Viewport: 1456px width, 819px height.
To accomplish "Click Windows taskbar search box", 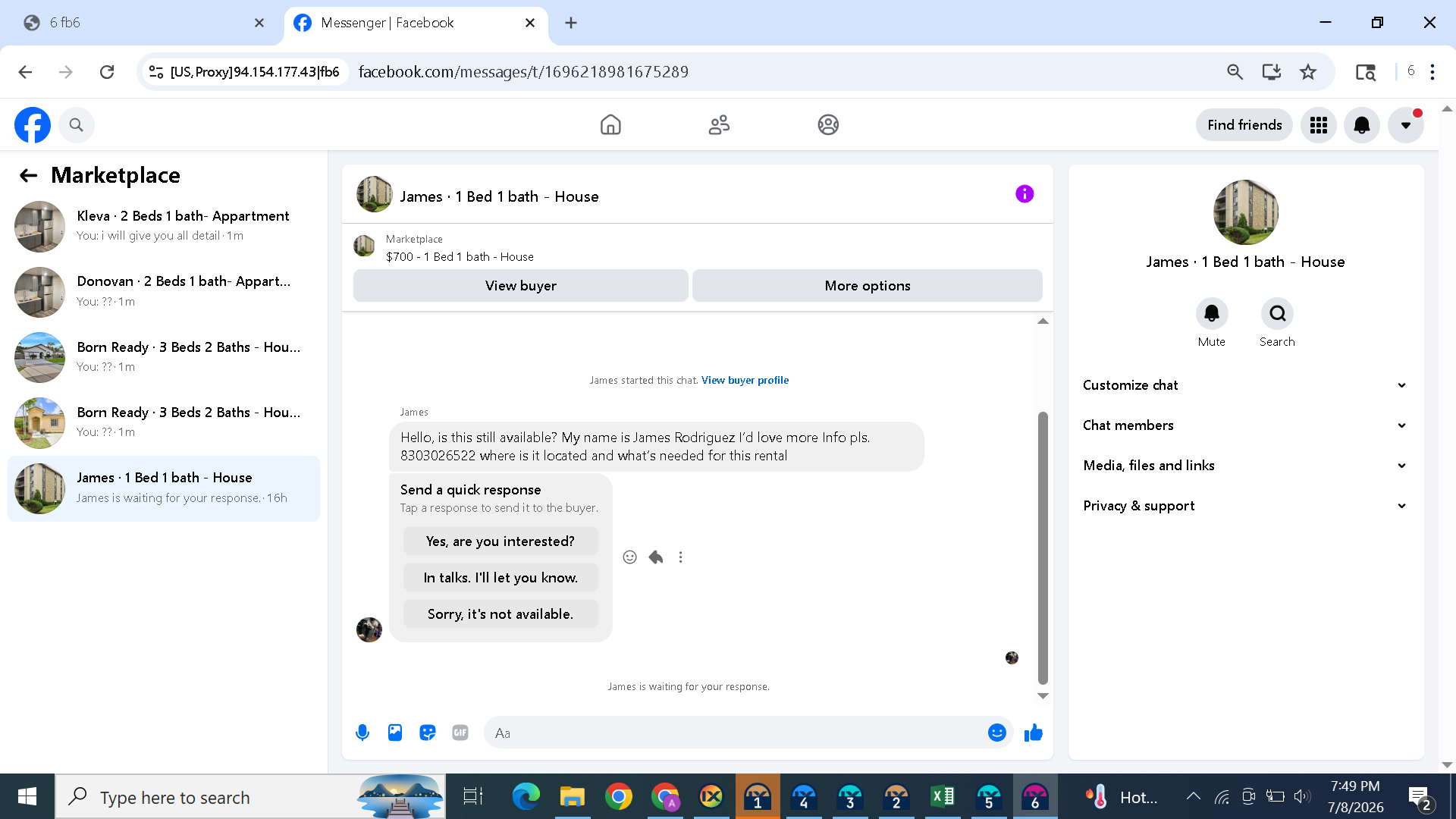I will click(x=250, y=796).
